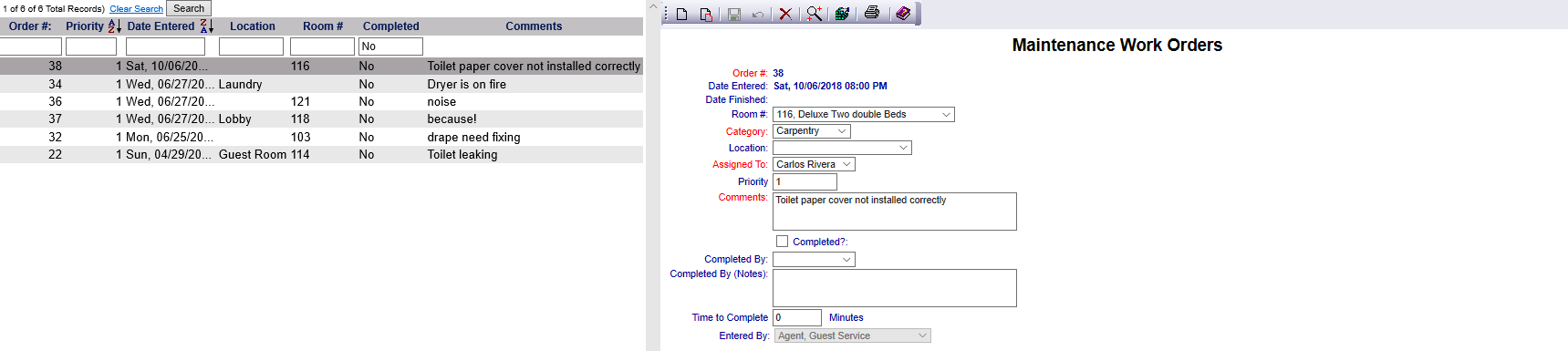Screen dimensions: 1568x351
Task: Click the Time to Complete field
Action: pyautogui.click(x=797, y=317)
